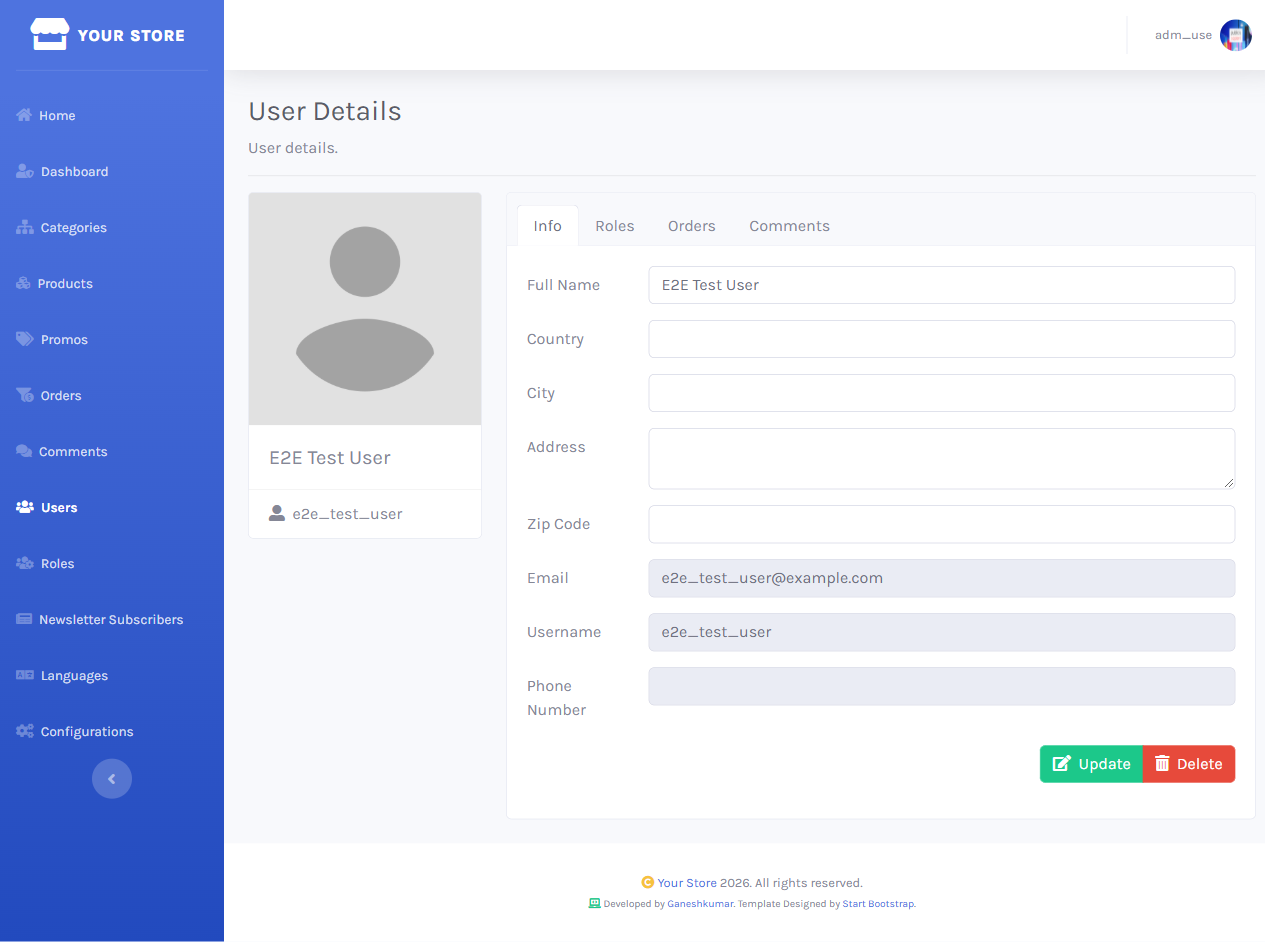
Task: Click the Address text area
Action: coord(941,459)
